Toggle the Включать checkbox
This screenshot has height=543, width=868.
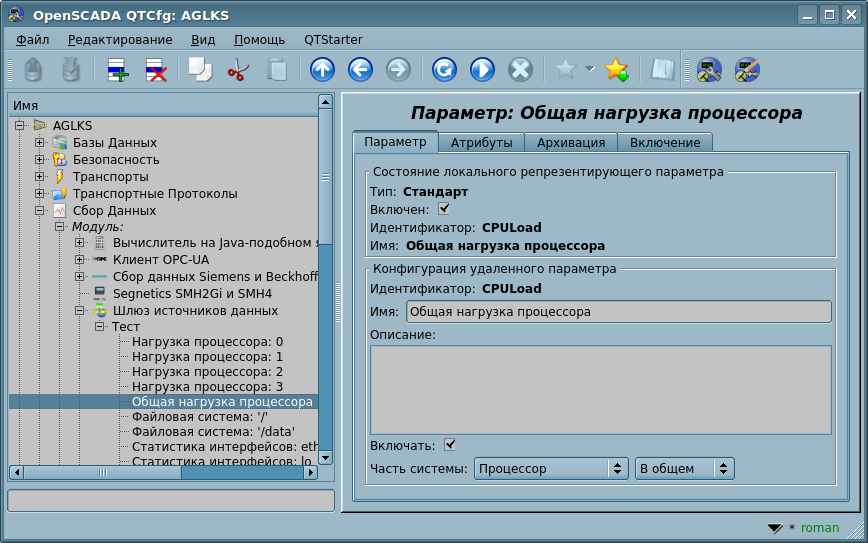(x=450, y=444)
